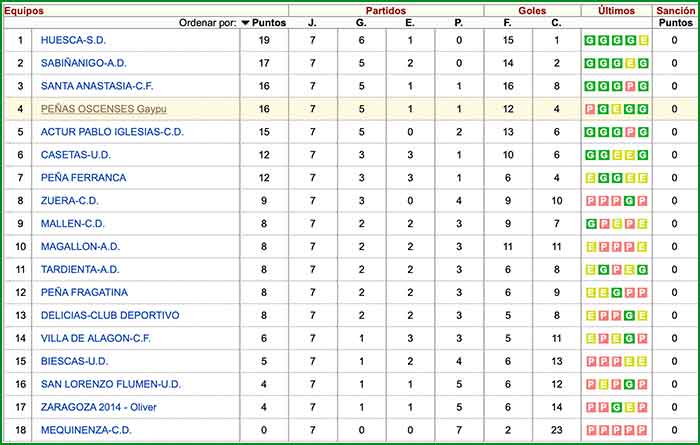The width and height of the screenshot is (700, 445).
Task: Click the green G badge for VILLA DE ALAGON-C.F.
Action: pyautogui.click(x=631, y=339)
